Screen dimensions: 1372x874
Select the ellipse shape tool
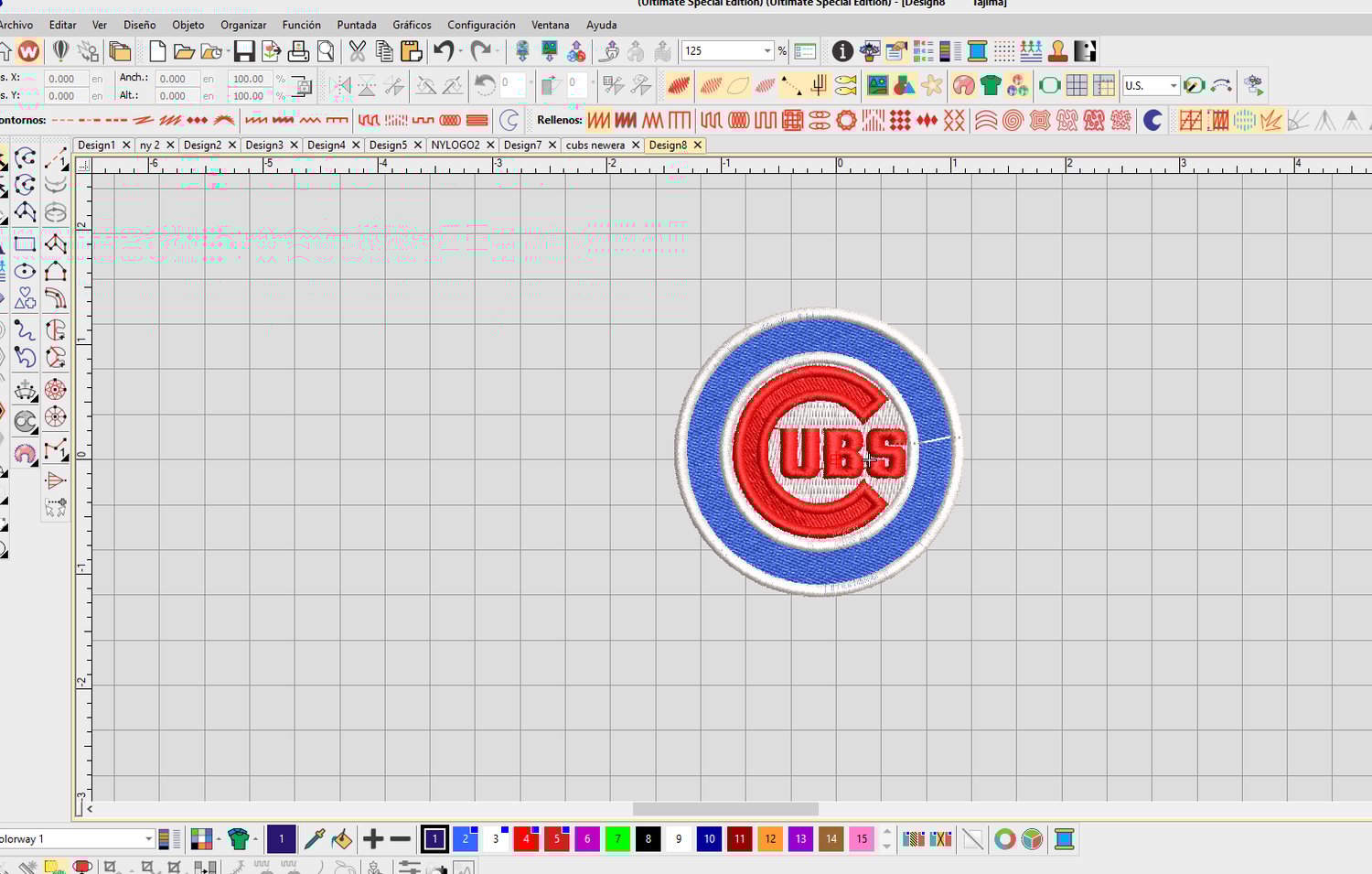point(25,271)
